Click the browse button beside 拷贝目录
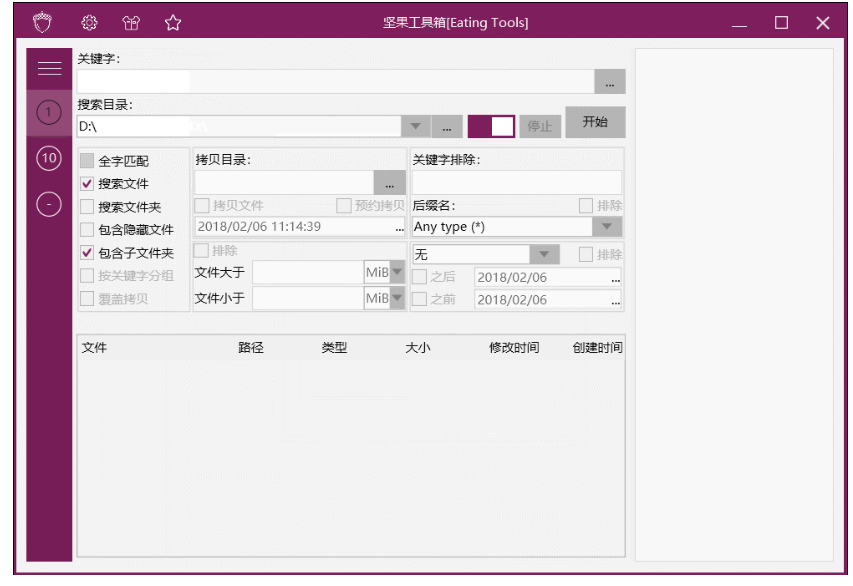Viewport: 853px width, 586px height. click(x=388, y=182)
